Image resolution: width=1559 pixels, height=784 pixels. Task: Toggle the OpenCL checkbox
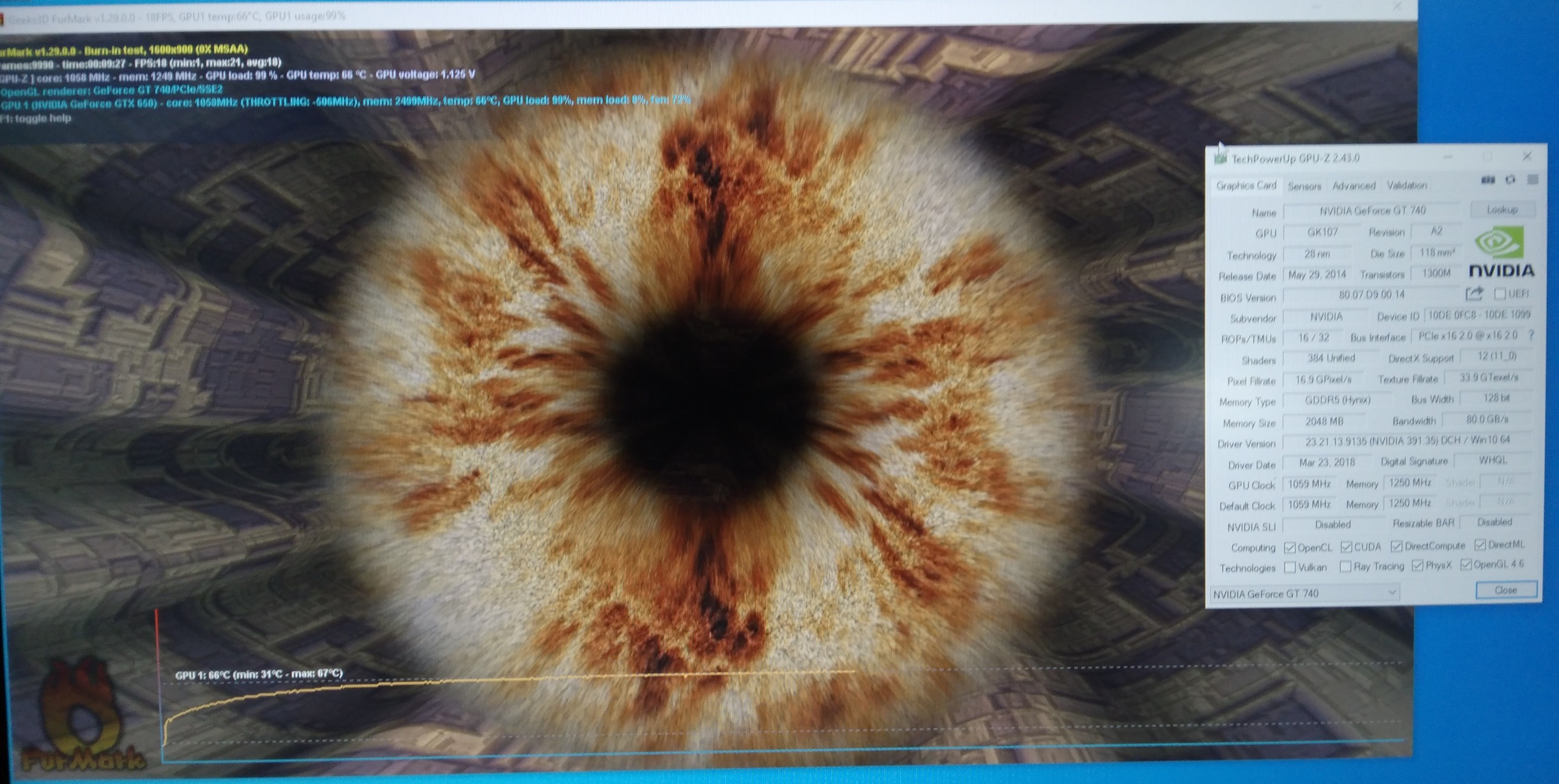pyautogui.click(x=1289, y=548)
